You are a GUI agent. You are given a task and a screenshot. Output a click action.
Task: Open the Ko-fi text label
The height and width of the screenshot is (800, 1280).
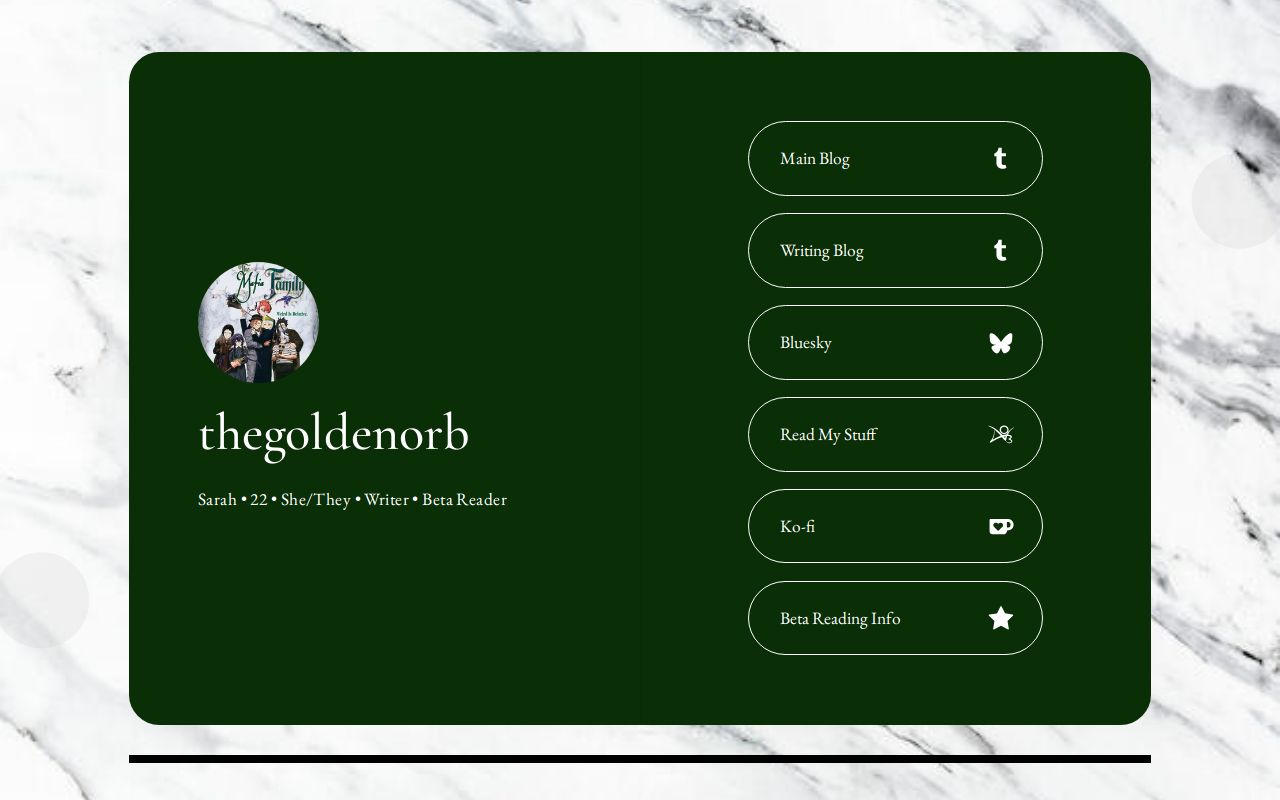[x=797, y=526]
